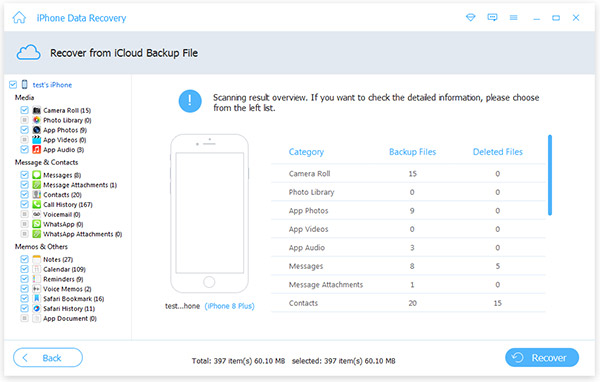
Task: Click the Category column header
Action: click(306, 152)
